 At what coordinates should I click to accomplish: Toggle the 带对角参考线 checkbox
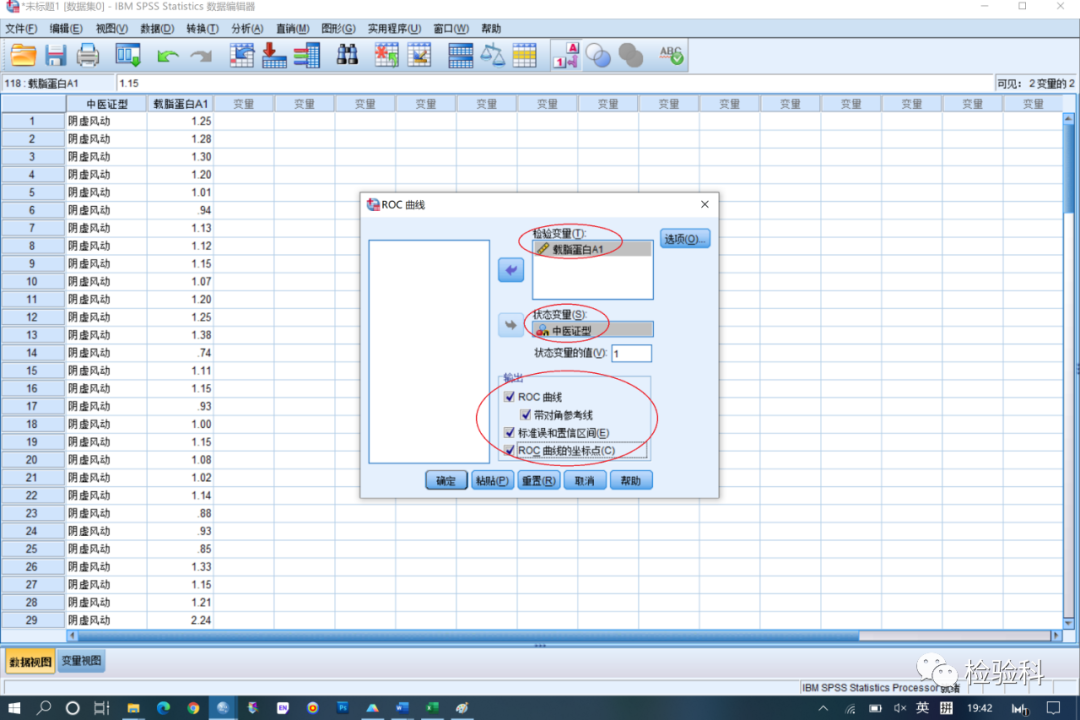[x=525, y=415]
